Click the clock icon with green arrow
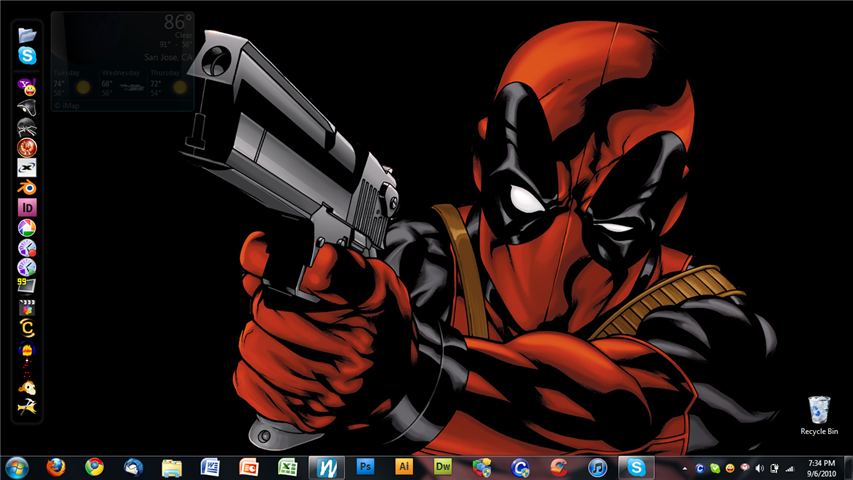Image resolution: width=853 pixels, height=480 pixels. pos(27,267)
